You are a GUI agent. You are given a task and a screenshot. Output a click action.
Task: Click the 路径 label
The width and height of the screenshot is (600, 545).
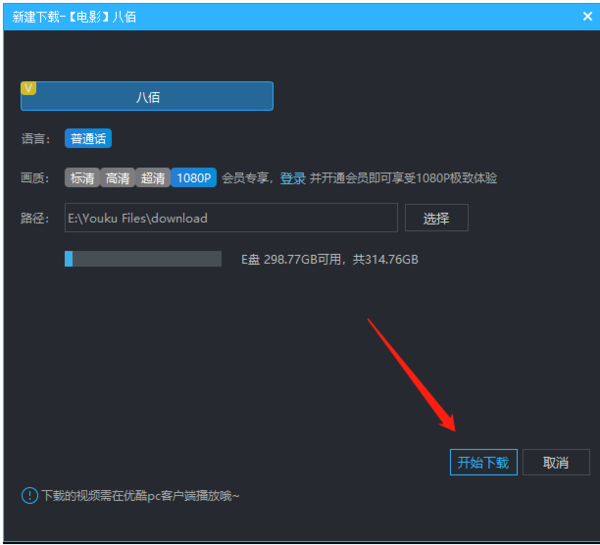(35, 218)
